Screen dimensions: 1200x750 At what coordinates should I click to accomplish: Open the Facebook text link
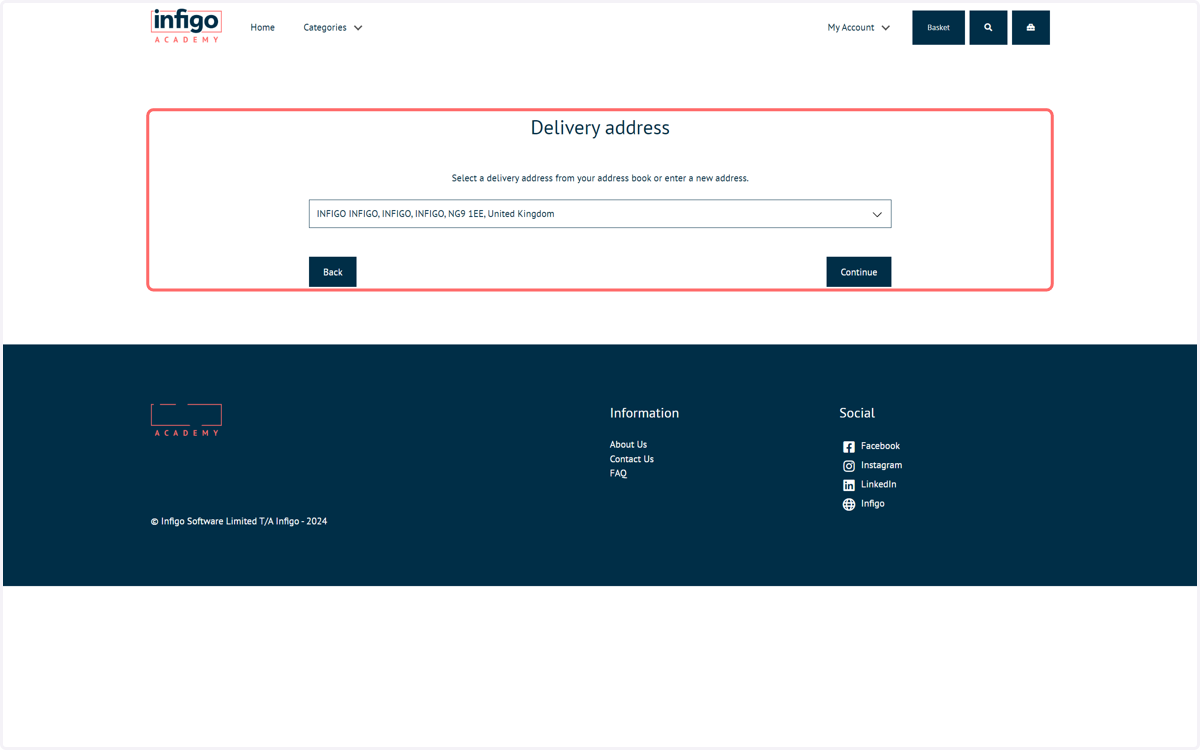click(880, 446)
